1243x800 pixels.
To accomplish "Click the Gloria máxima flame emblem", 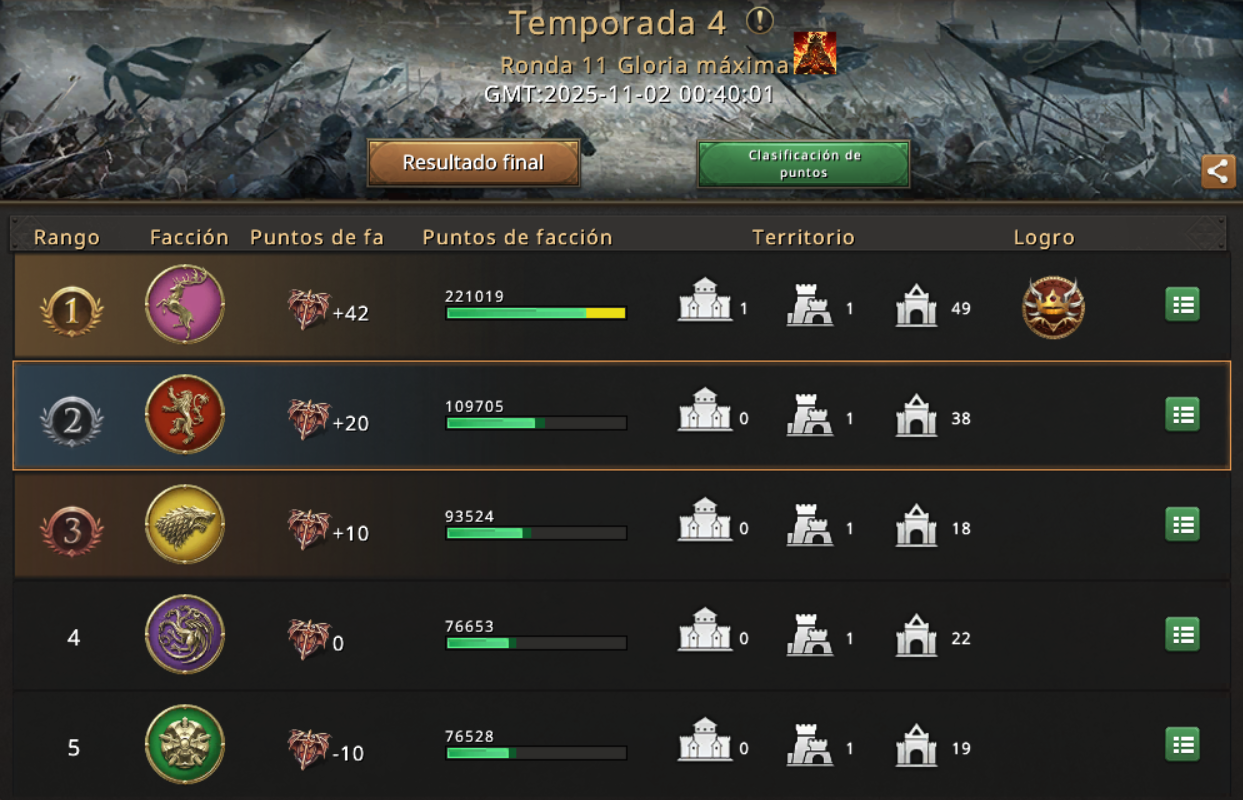I will pos(815,53).
